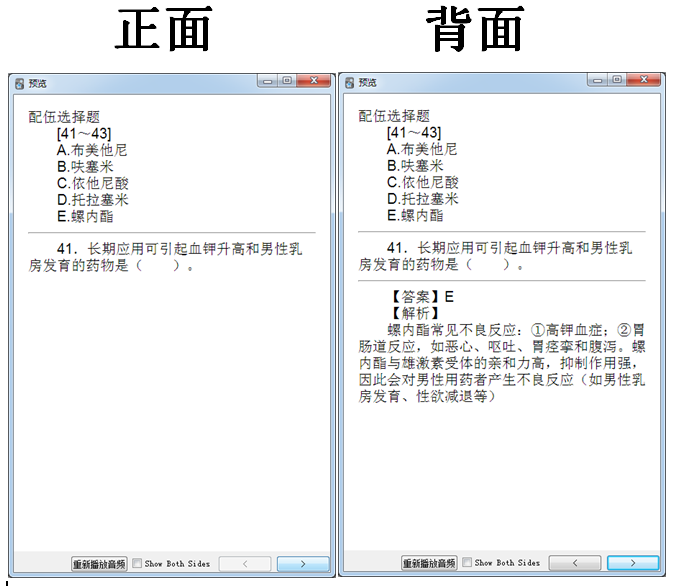Select option C.依他尼酸 in front-side window
The image size is (674, 586).
(x=92, y=184)
